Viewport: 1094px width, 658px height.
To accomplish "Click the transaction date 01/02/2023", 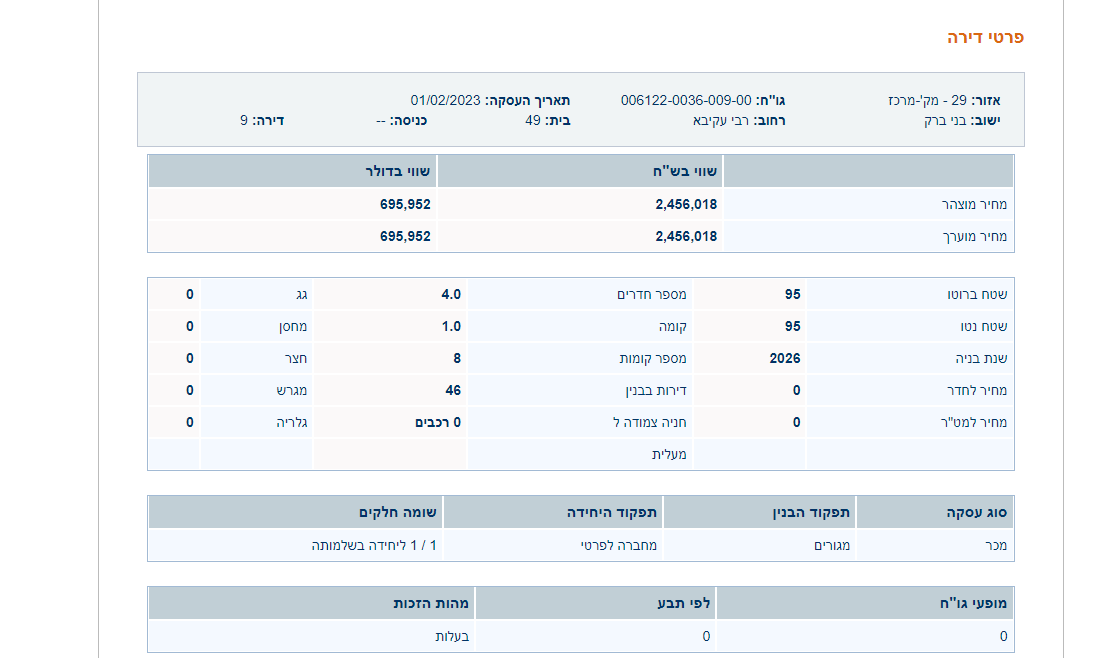I will click(x=445, y=100).
